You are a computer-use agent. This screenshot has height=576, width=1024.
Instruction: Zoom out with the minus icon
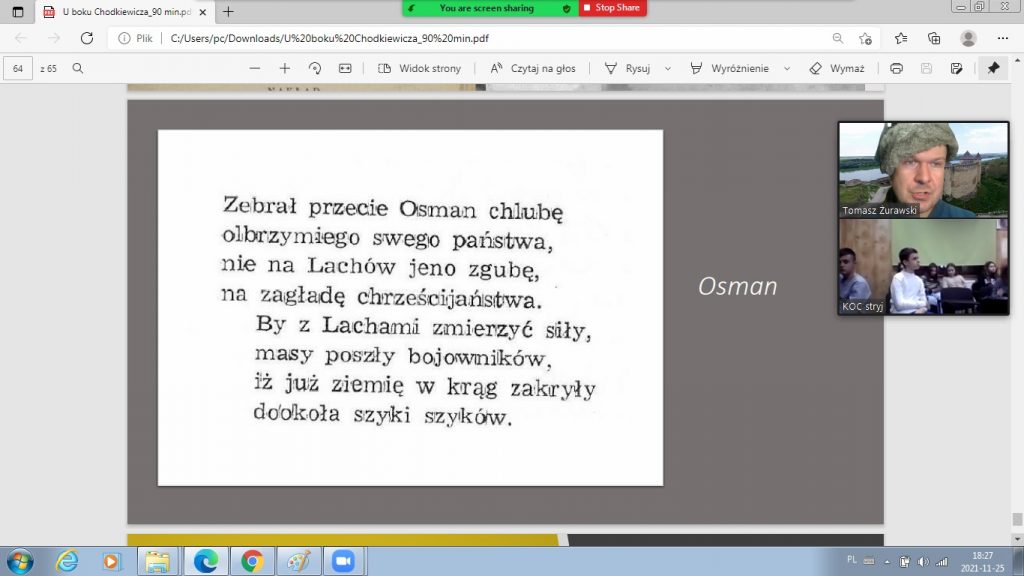coord(255,69)
